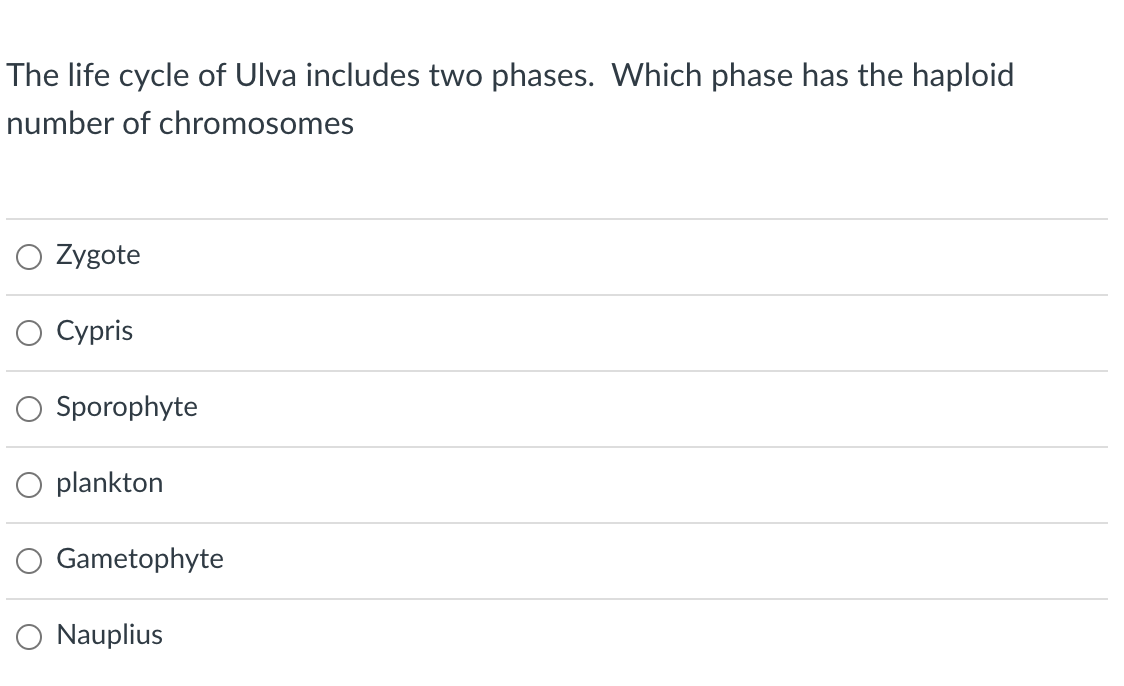This screenshot has width=1124, height=686.
Task: Click the Cypris answer label text
Action: tap(94, 332)
